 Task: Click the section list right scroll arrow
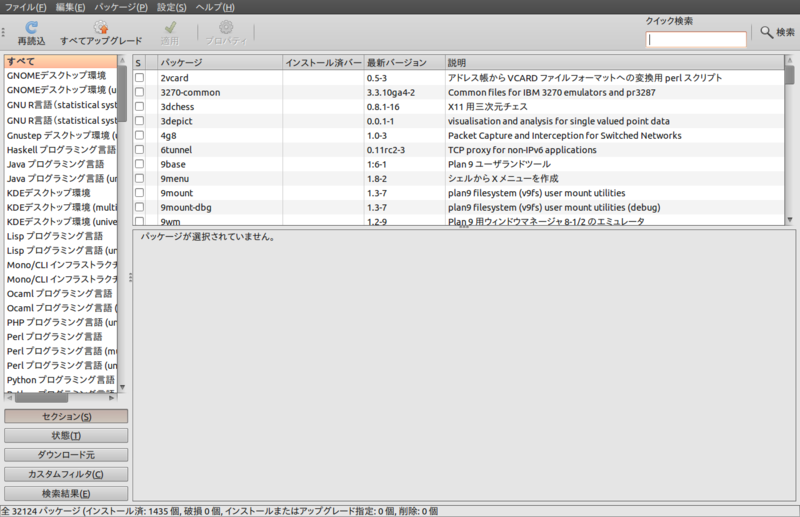click(112, 398)
